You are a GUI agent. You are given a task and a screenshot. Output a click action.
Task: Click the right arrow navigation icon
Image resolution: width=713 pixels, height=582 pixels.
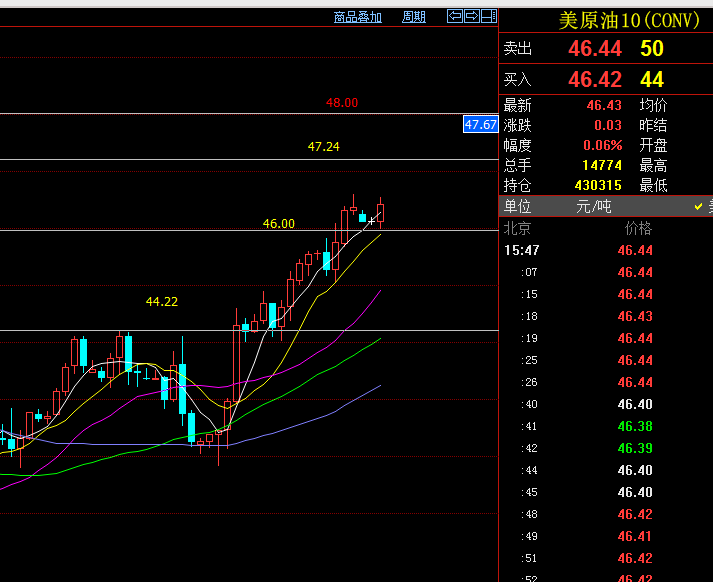471,16
